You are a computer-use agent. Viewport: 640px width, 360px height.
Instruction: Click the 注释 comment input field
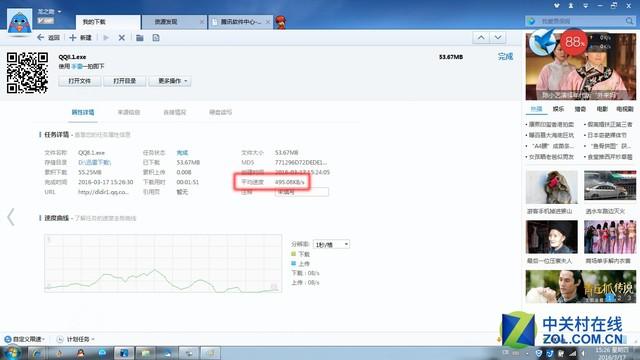[302, 192]
